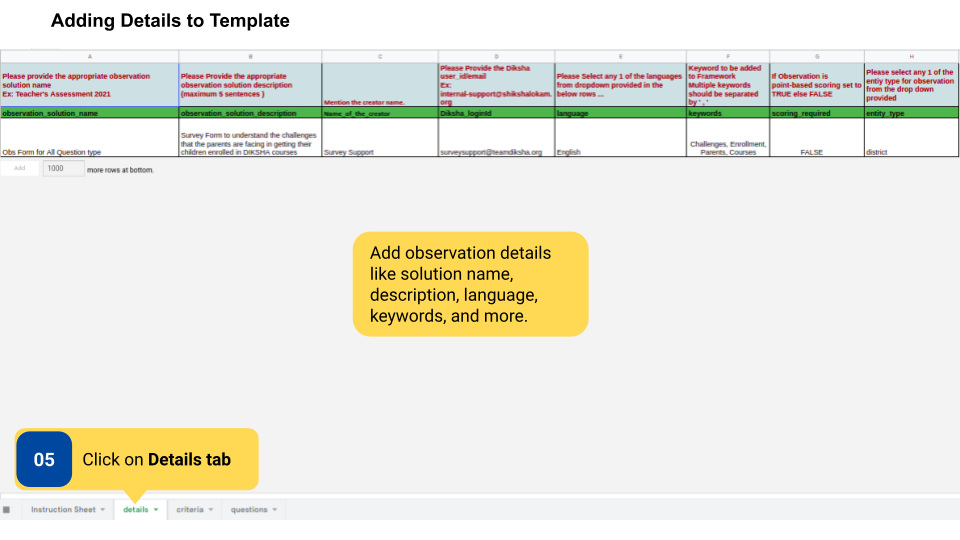Screen dimensions: 960x540
Task: Switch to the Instruction Sheet tab
Action: pos(63,510)
